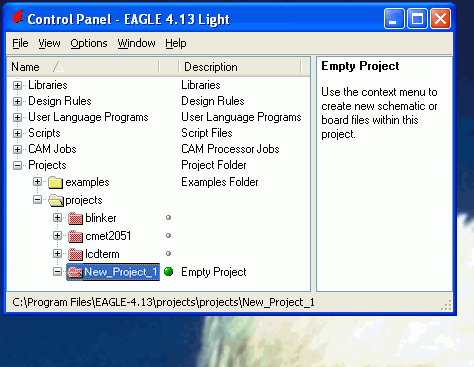Click the EAGLE logo icon in title bar
This screenshot has height=367, width=474.
coord(18,17)
